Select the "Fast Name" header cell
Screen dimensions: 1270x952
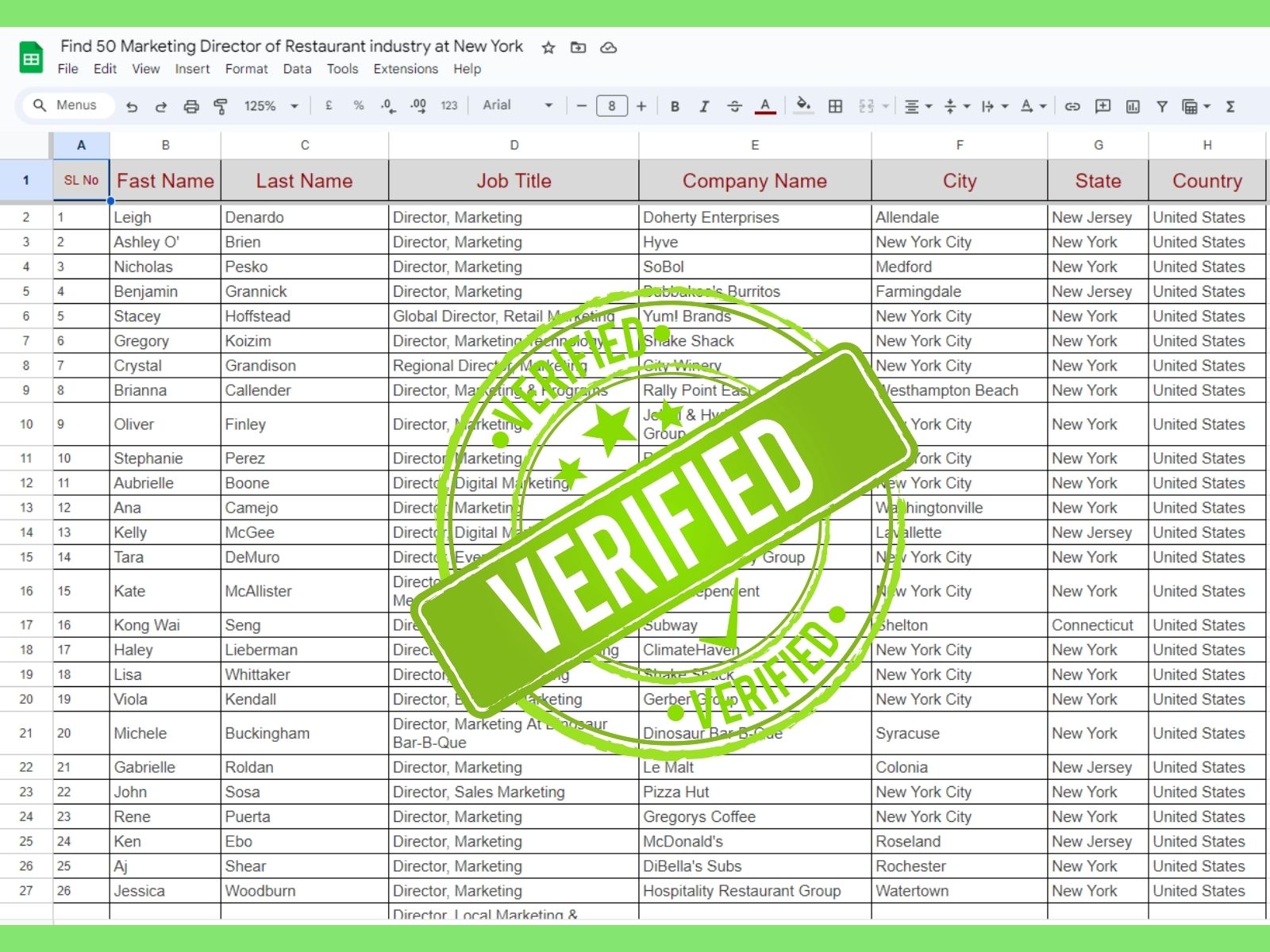pyautogui.click(x=165, y=181)
